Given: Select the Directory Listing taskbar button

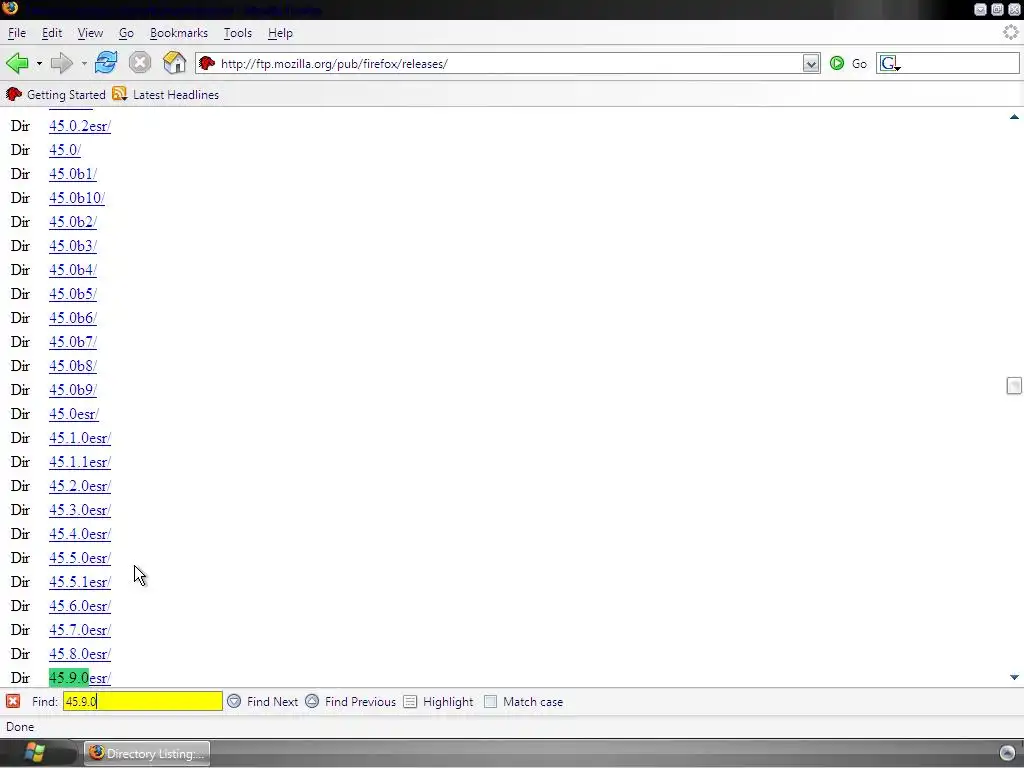Looking at the screenshot, I should click(x=148, y=753).
